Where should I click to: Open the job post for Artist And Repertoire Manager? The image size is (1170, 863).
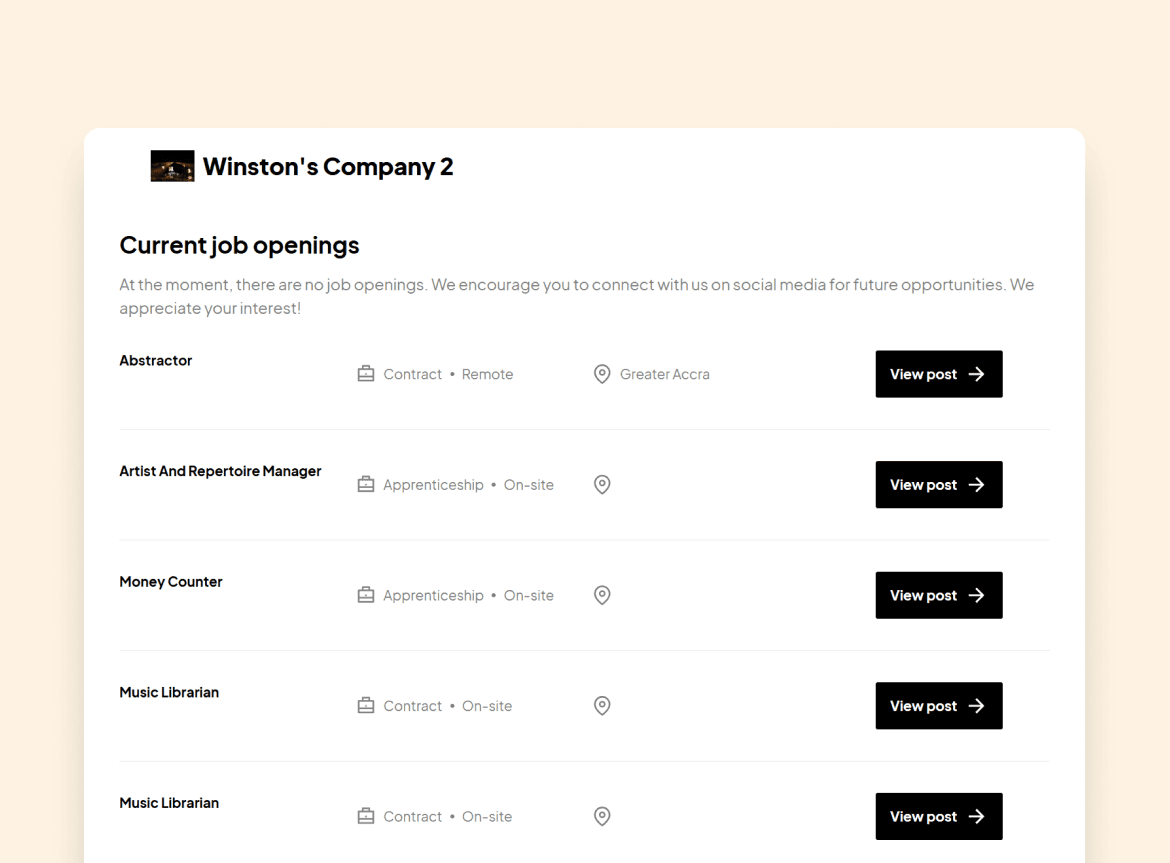coord(938,485)
